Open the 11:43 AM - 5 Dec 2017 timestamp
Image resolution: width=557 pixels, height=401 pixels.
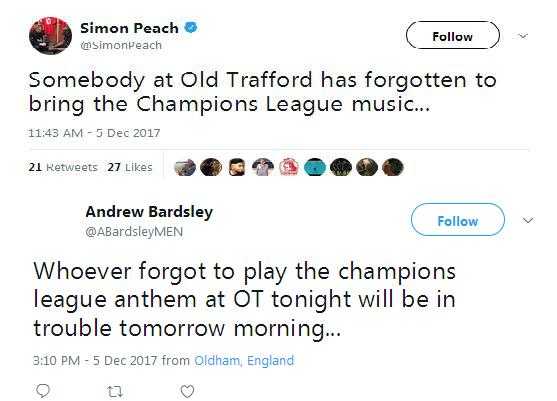(x=94, y=133)
